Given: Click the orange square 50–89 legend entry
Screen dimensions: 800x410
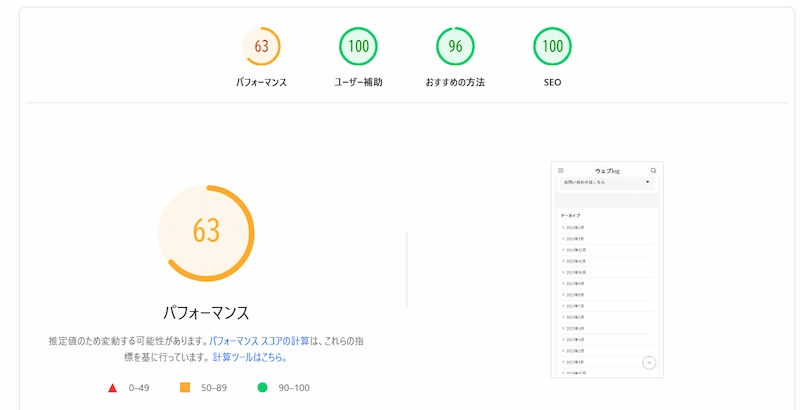Looking at the screenshot, I should click(x=203, y=388).
